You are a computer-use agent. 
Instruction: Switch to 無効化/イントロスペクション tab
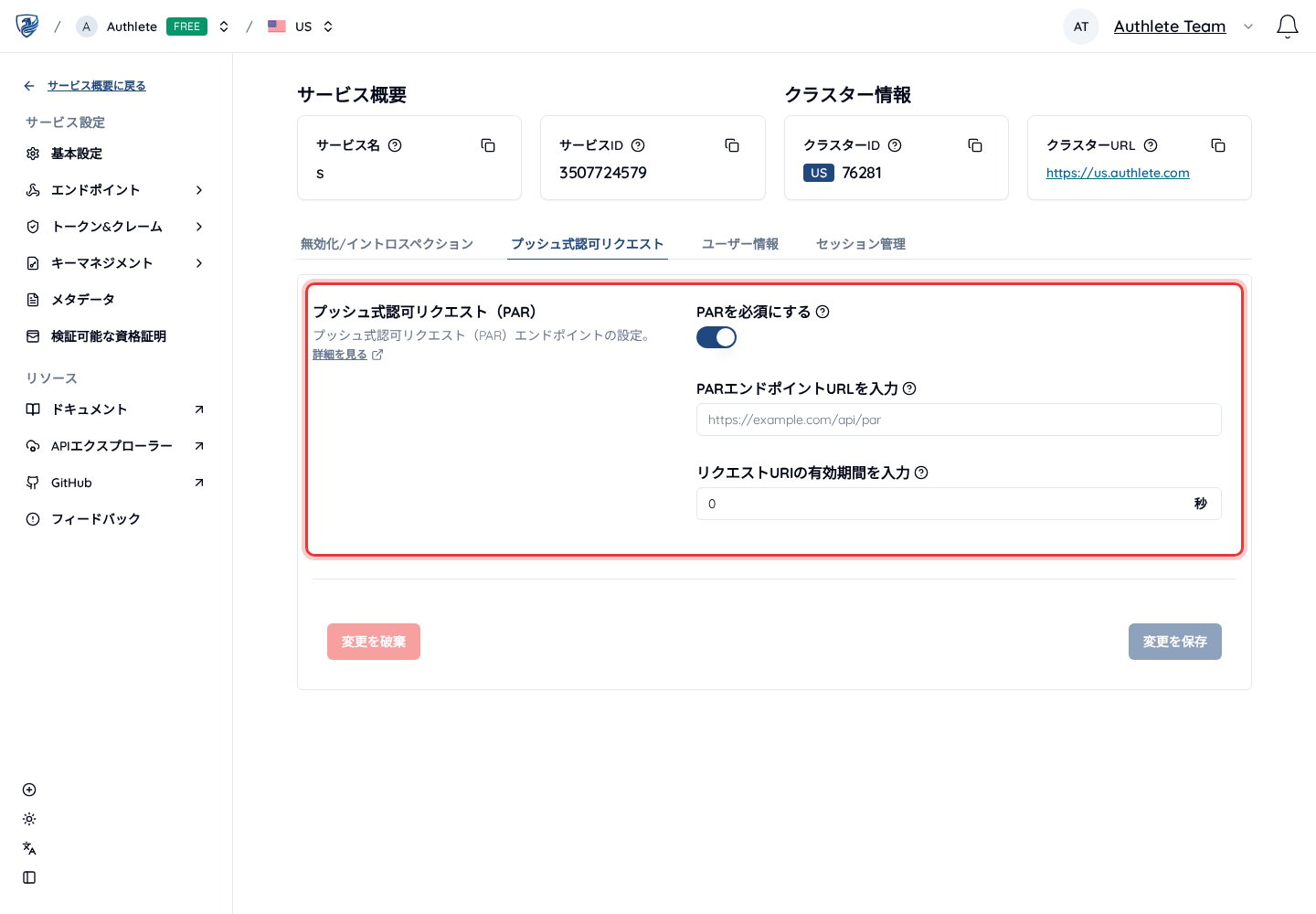[x=387, y=244]
